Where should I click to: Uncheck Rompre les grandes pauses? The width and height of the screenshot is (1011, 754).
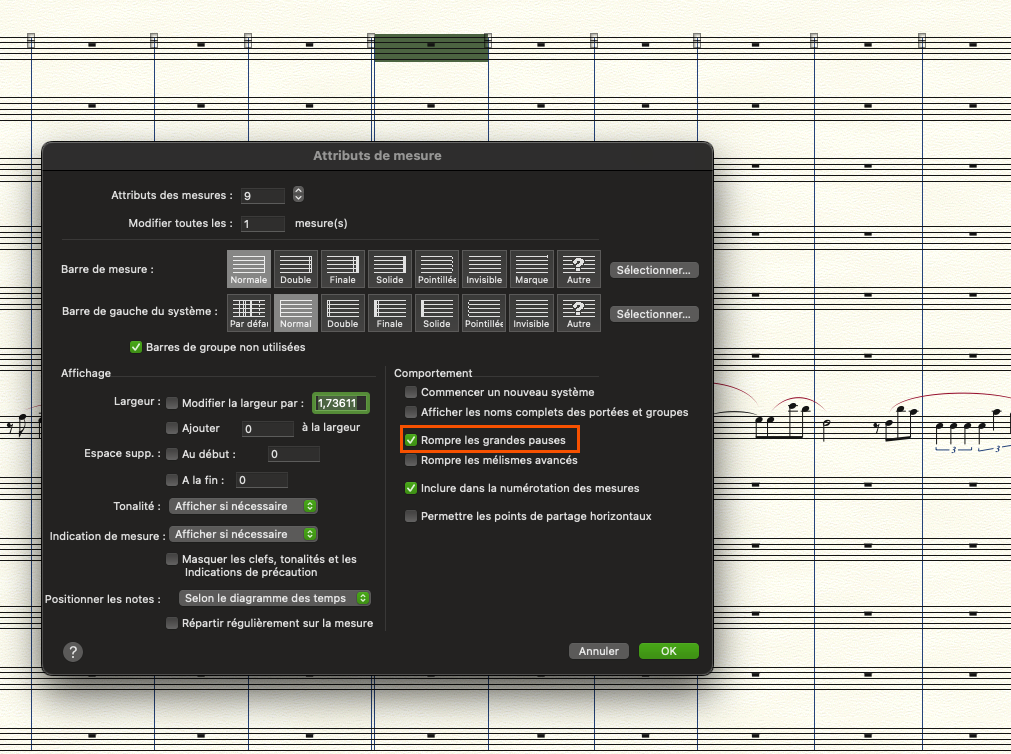411,440
